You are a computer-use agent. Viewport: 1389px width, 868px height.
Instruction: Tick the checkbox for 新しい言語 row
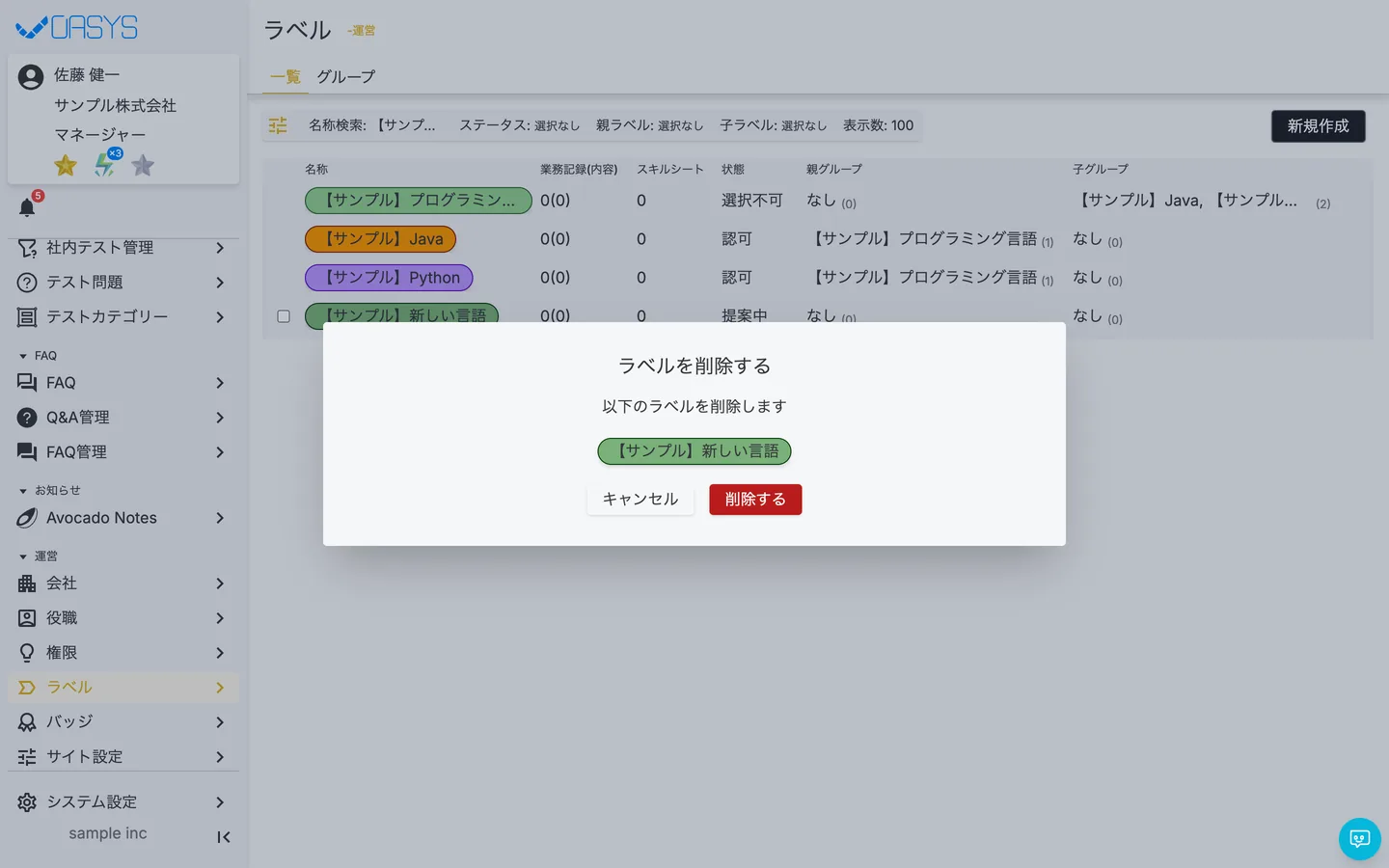pyautogui.click(x=284, y=316)
